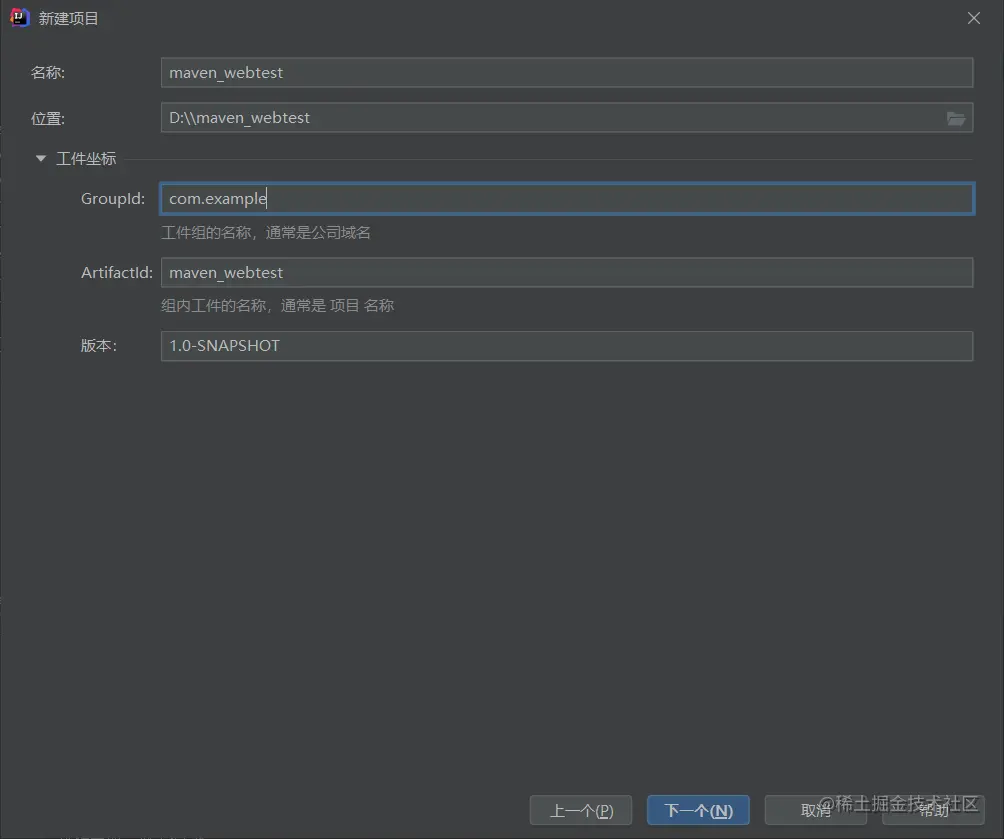The height and width of the screenshot is (839, 1004).
Task: Click hint text 工件组的名称，通常是公司域名
Action: pos(266,232)
